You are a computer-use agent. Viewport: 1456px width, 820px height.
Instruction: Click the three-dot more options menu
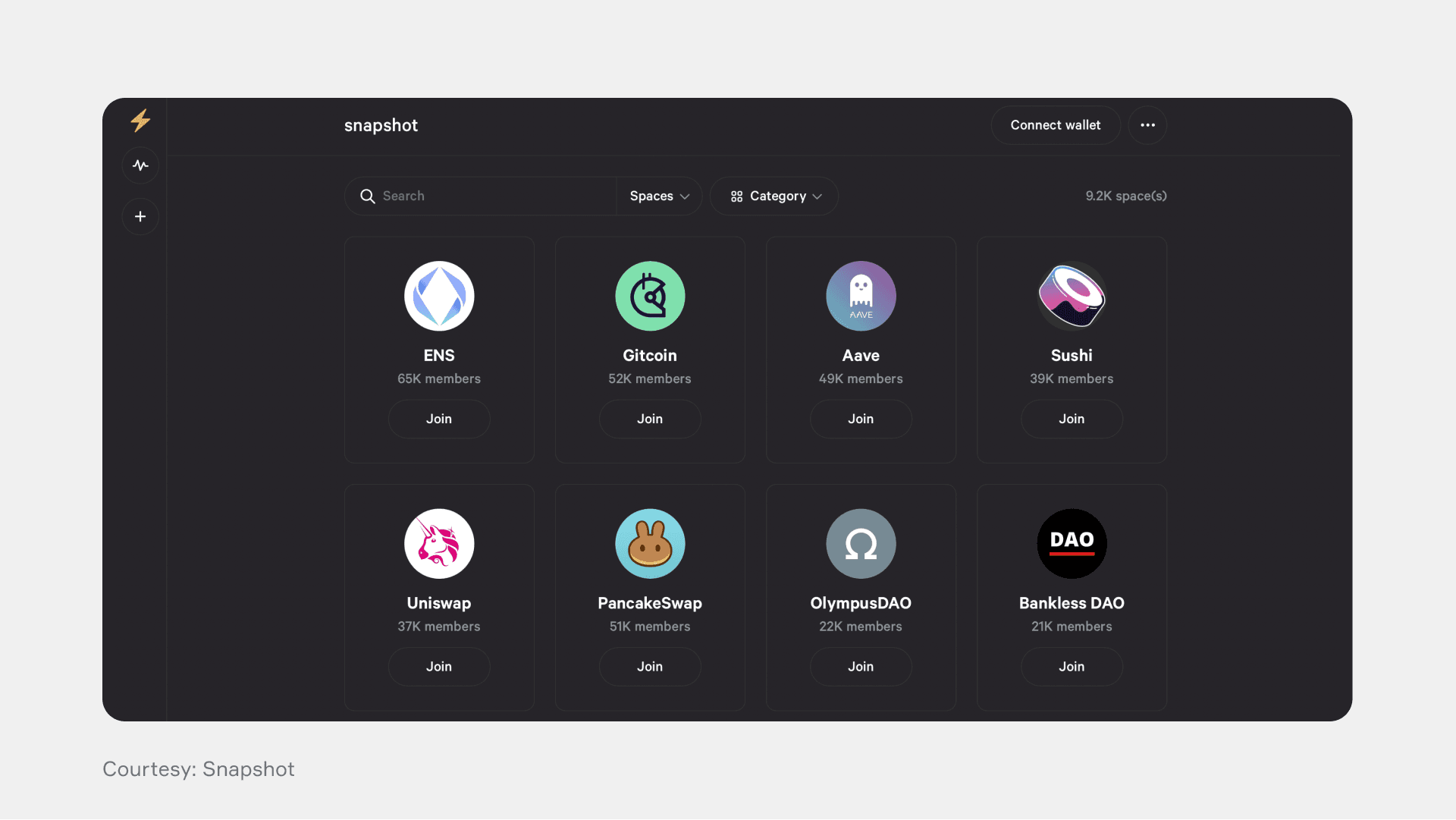coord(1148,125)
